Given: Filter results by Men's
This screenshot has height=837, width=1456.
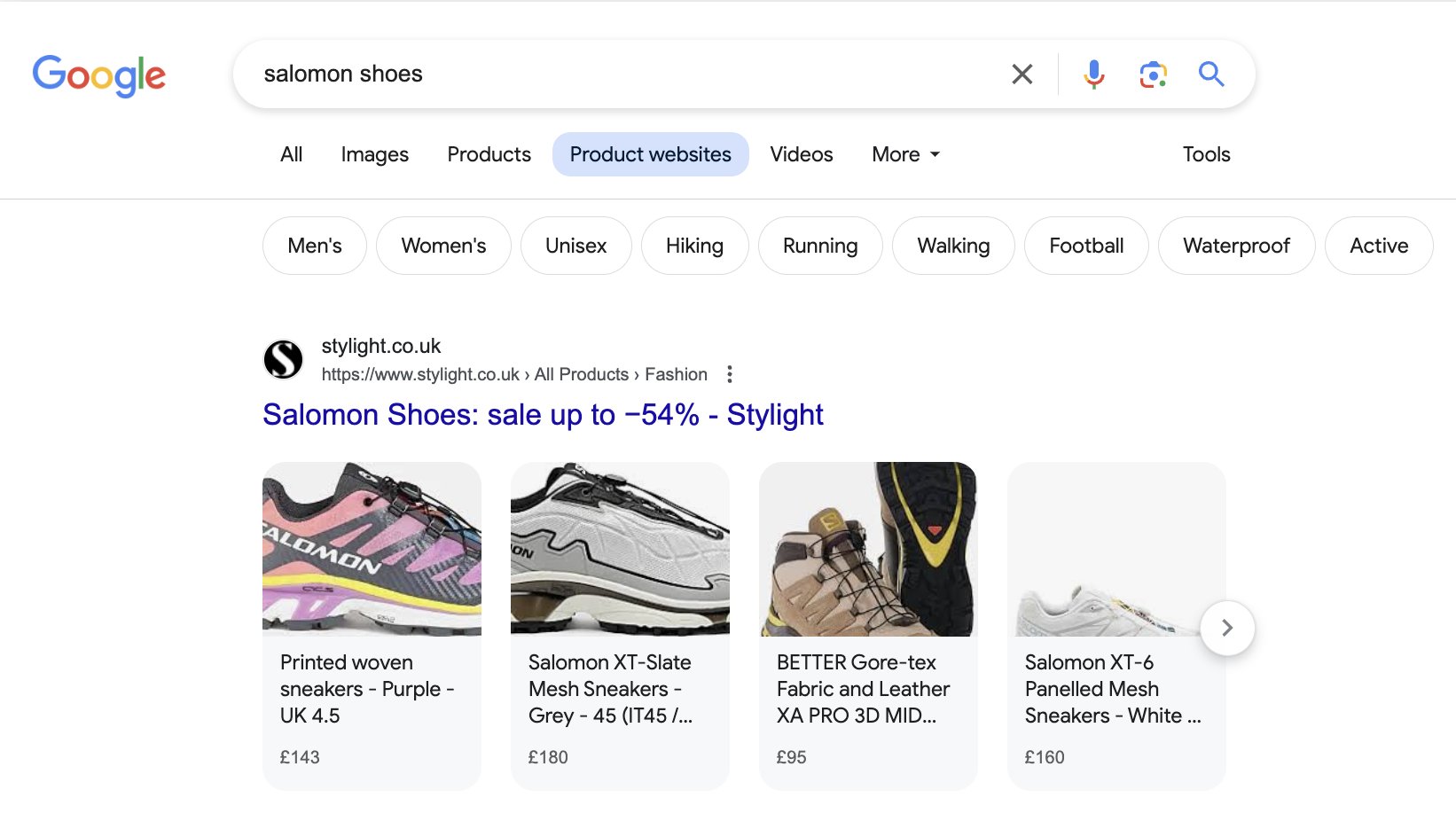Looking at the screenshot, I should point(315,246).
